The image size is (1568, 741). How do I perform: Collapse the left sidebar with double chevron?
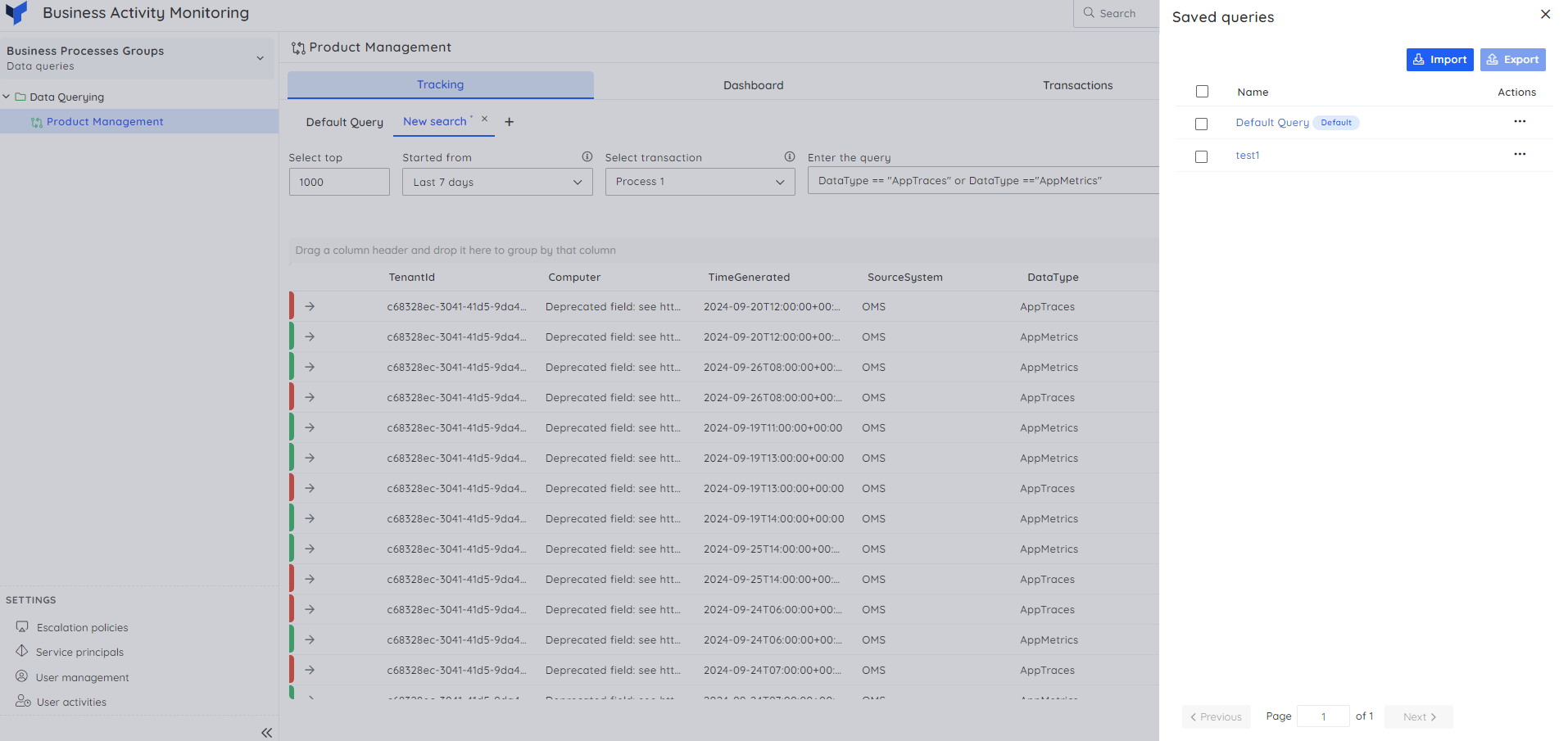click(266, 733)
